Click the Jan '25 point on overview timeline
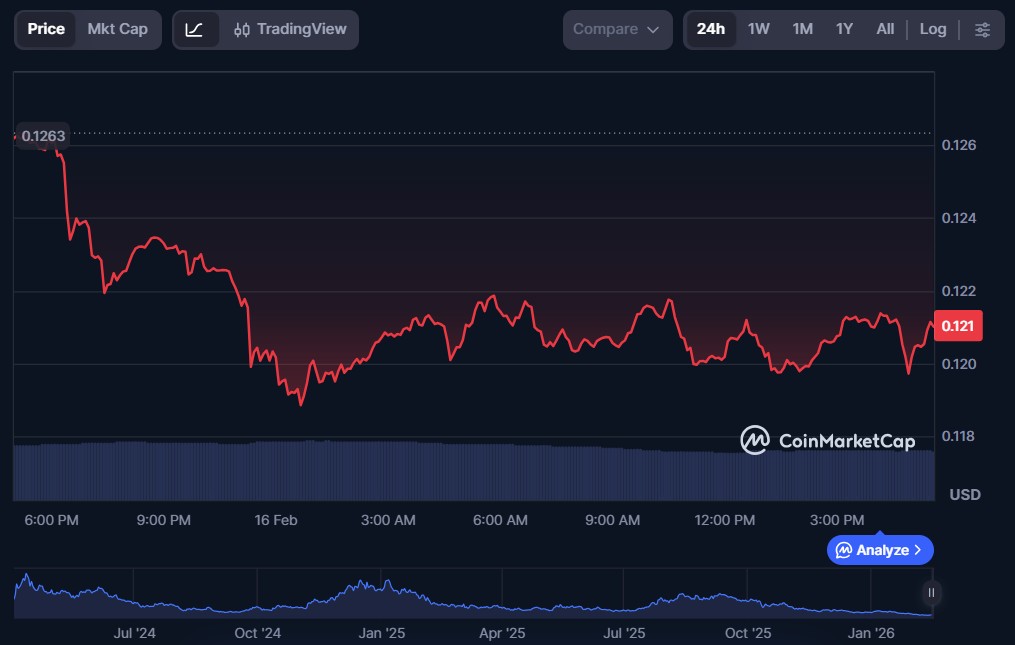The width and height of the screenshot is (1015, 645). click(381, 633)
